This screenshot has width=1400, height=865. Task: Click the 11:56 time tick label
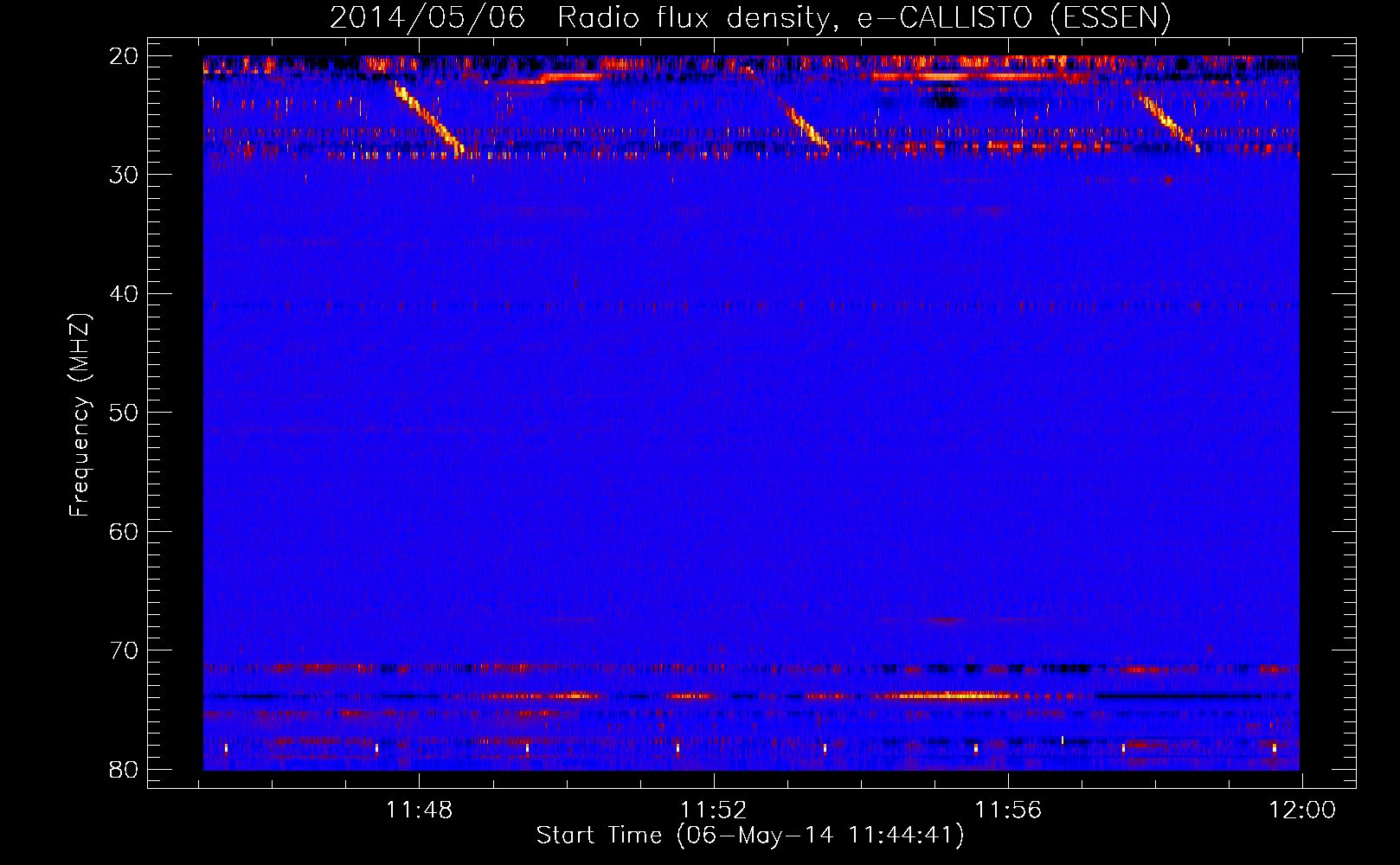point(1008,811)
